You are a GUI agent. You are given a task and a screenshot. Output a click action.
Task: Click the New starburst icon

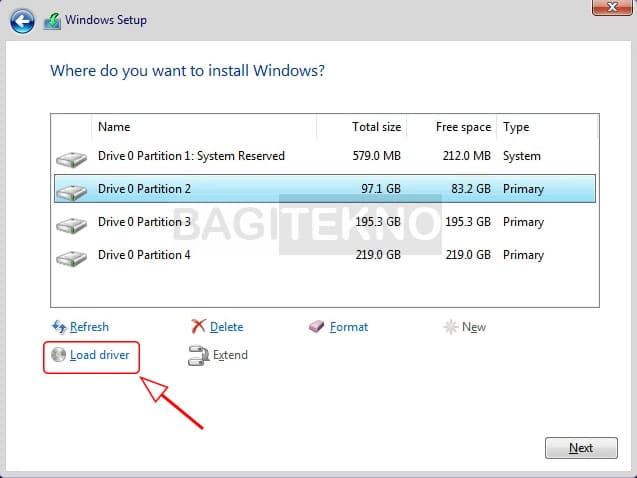[451, 327]
